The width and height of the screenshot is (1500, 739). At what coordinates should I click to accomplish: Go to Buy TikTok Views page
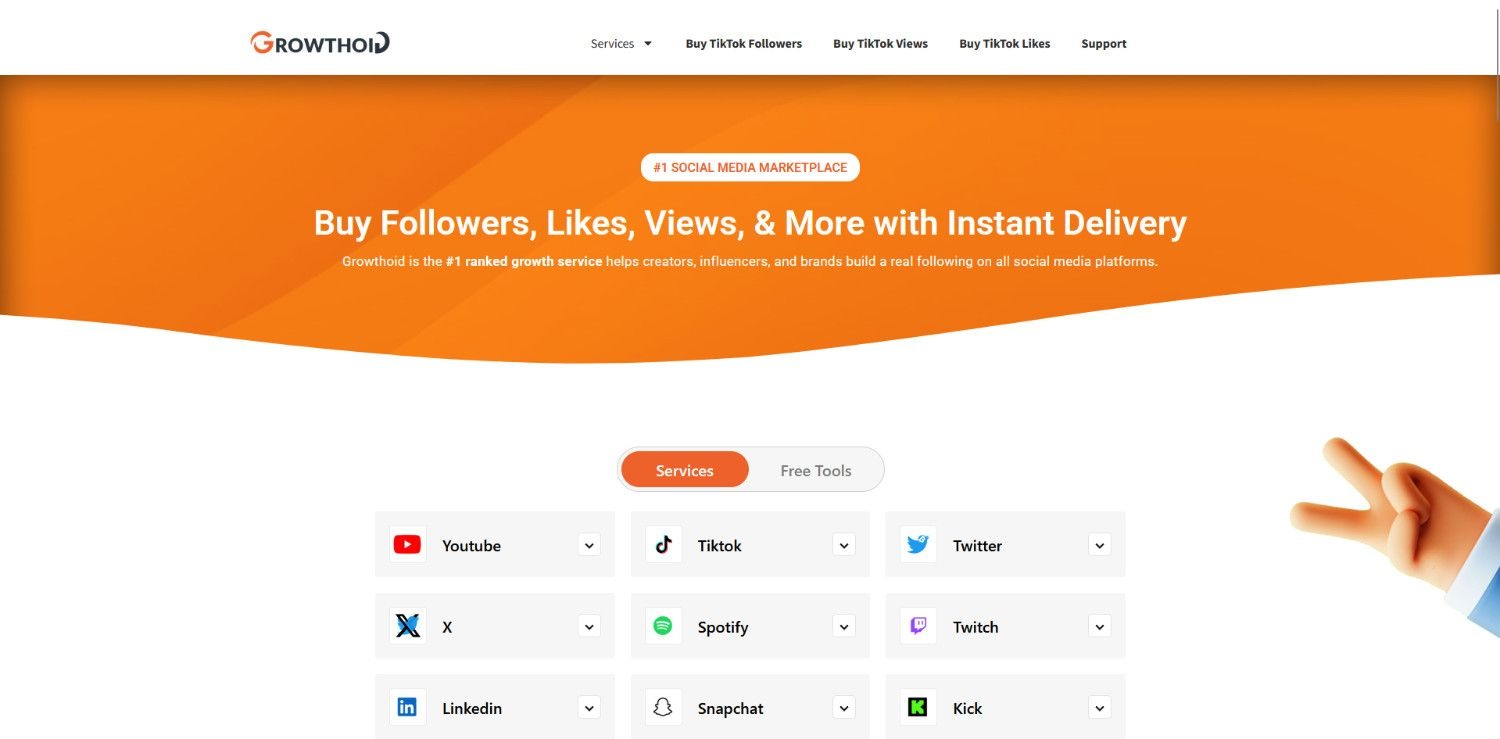pos(881,44)
